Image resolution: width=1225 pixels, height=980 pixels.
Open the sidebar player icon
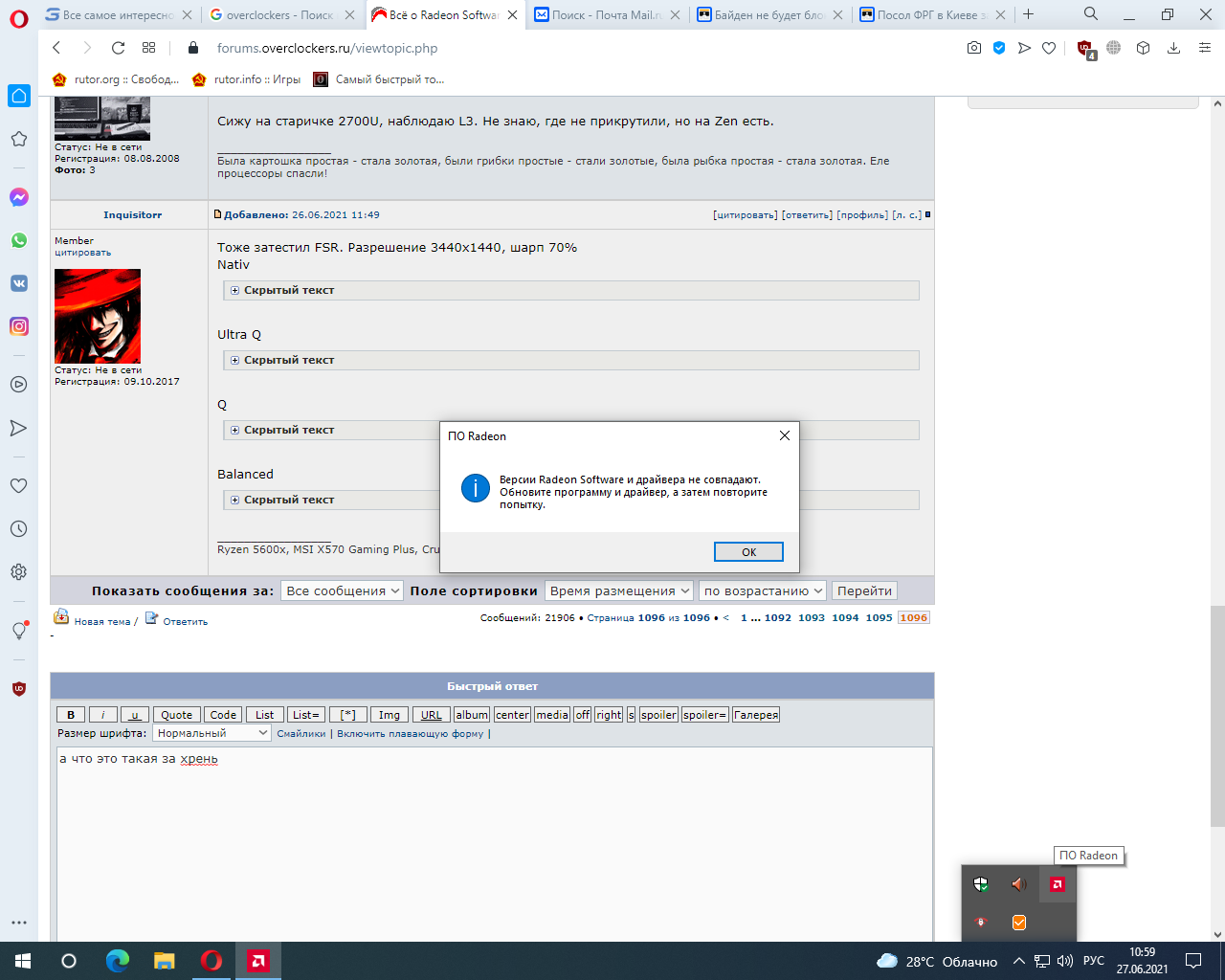tap(18, 385)
